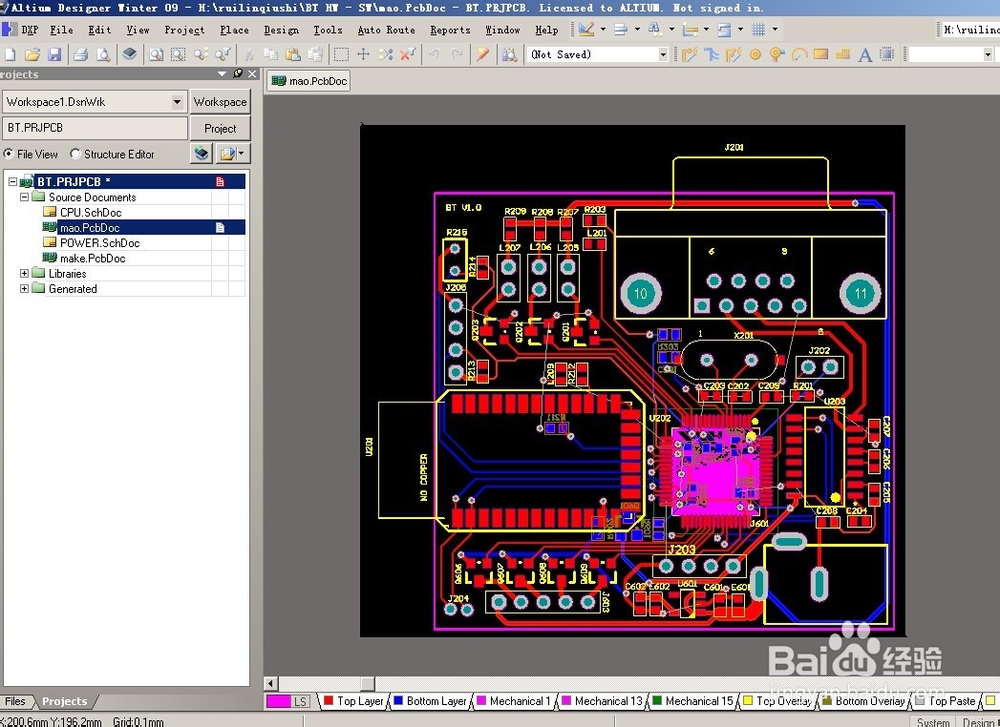Expand the Libraries folder
Viewport: 1000px width, 727px height.
(24, 274)
